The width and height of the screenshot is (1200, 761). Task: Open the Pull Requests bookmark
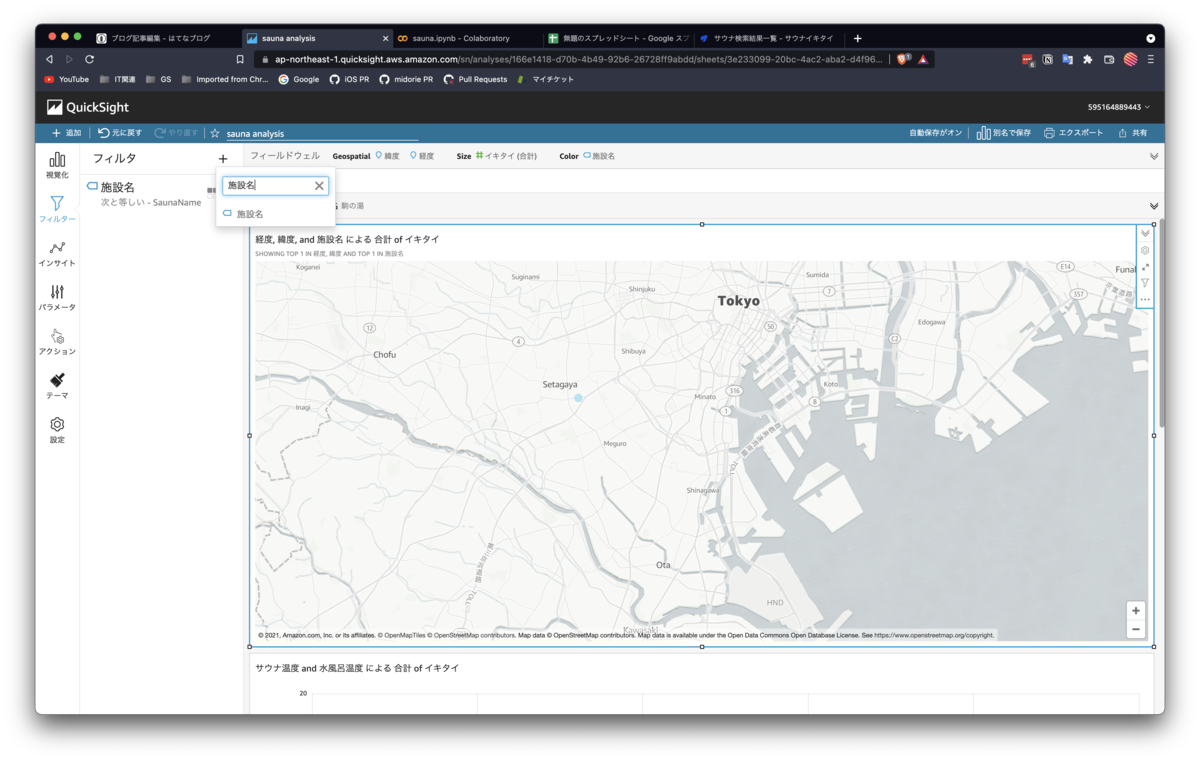[475, 79]
